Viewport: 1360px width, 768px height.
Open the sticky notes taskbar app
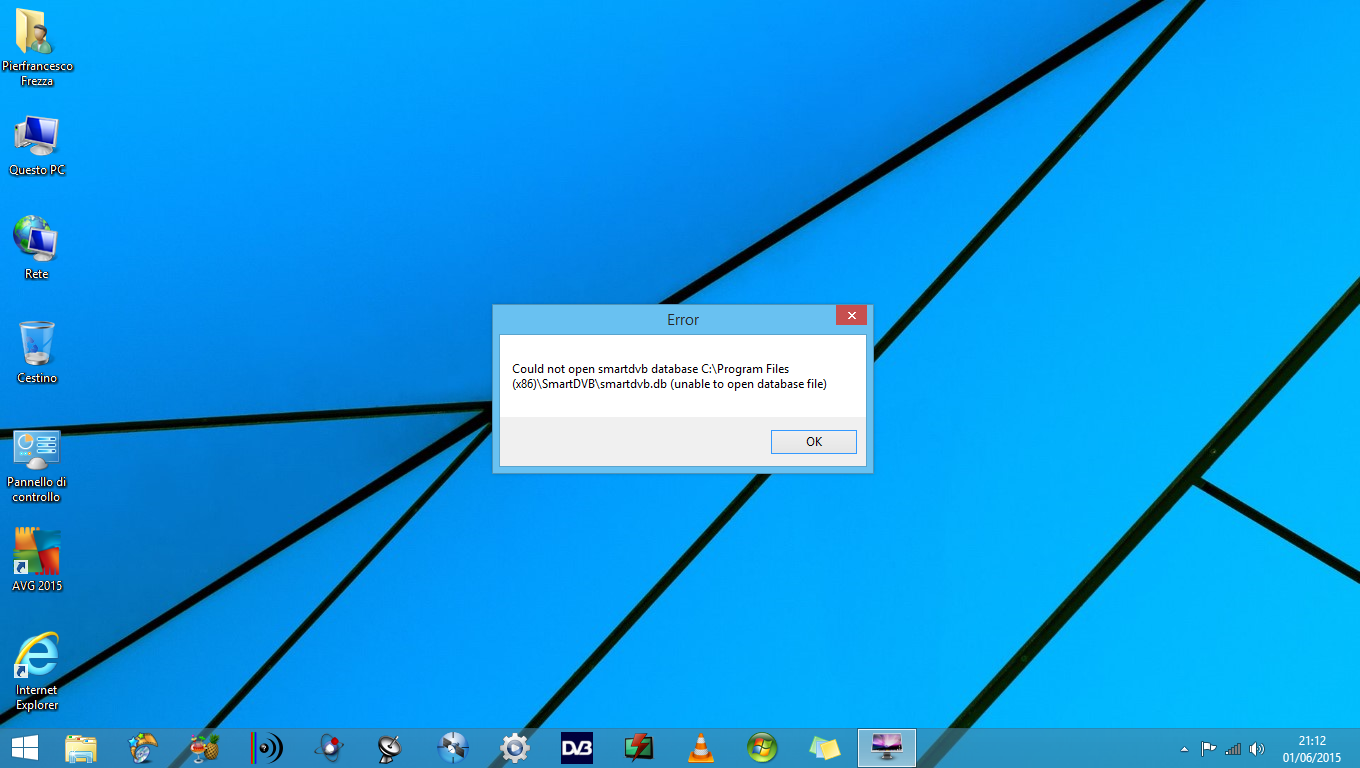[x=825, y=748]
